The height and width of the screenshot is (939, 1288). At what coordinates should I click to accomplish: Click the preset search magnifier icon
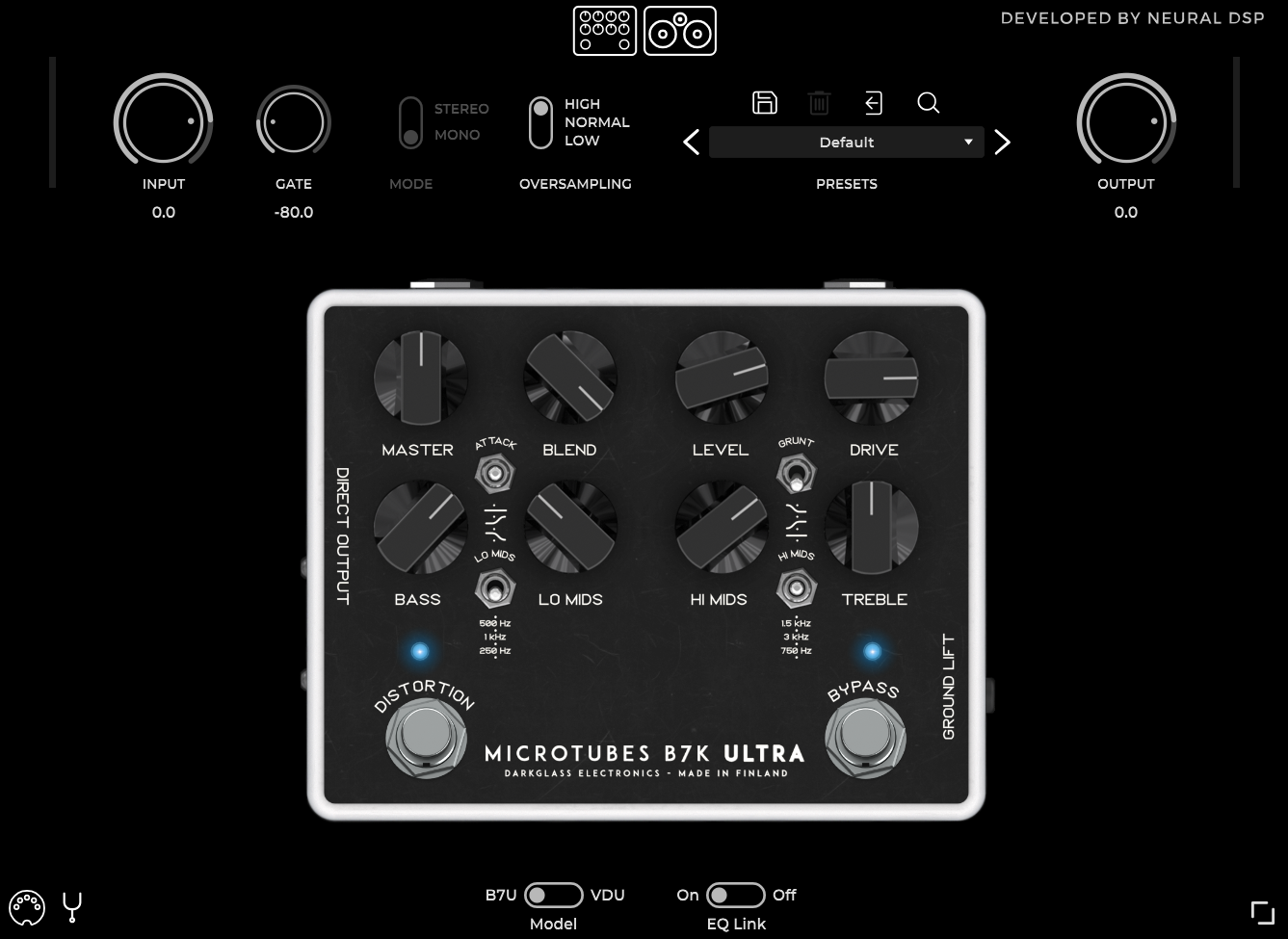(929, 102)
